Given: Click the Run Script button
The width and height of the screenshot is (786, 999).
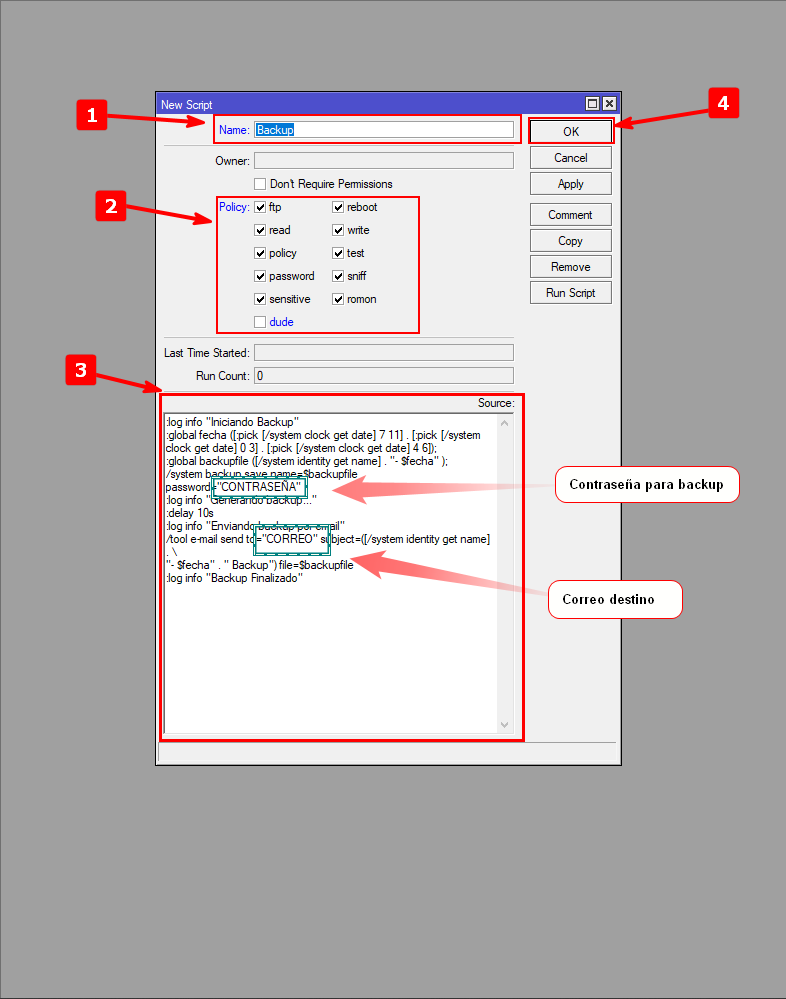Looking at the screenshot, I should (570, 293).
